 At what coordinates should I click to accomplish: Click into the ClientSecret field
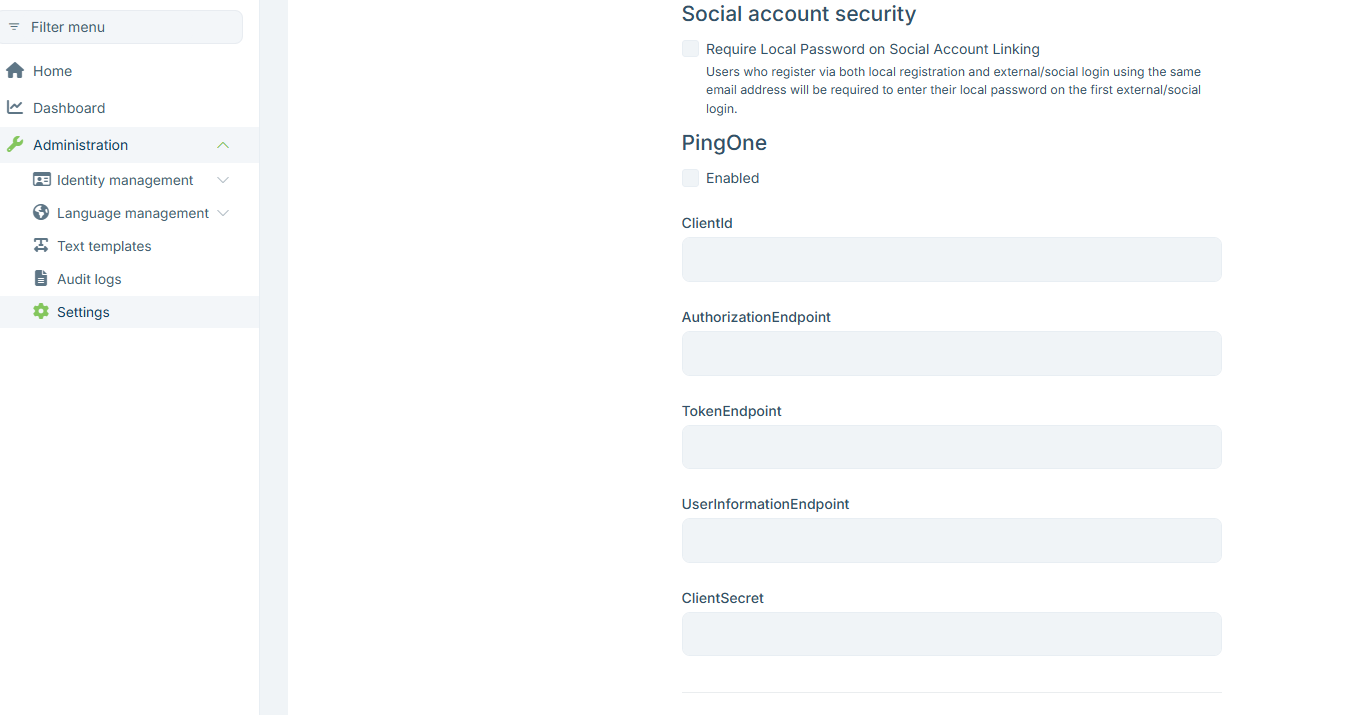pyautogui.click(x=951, y=634)
